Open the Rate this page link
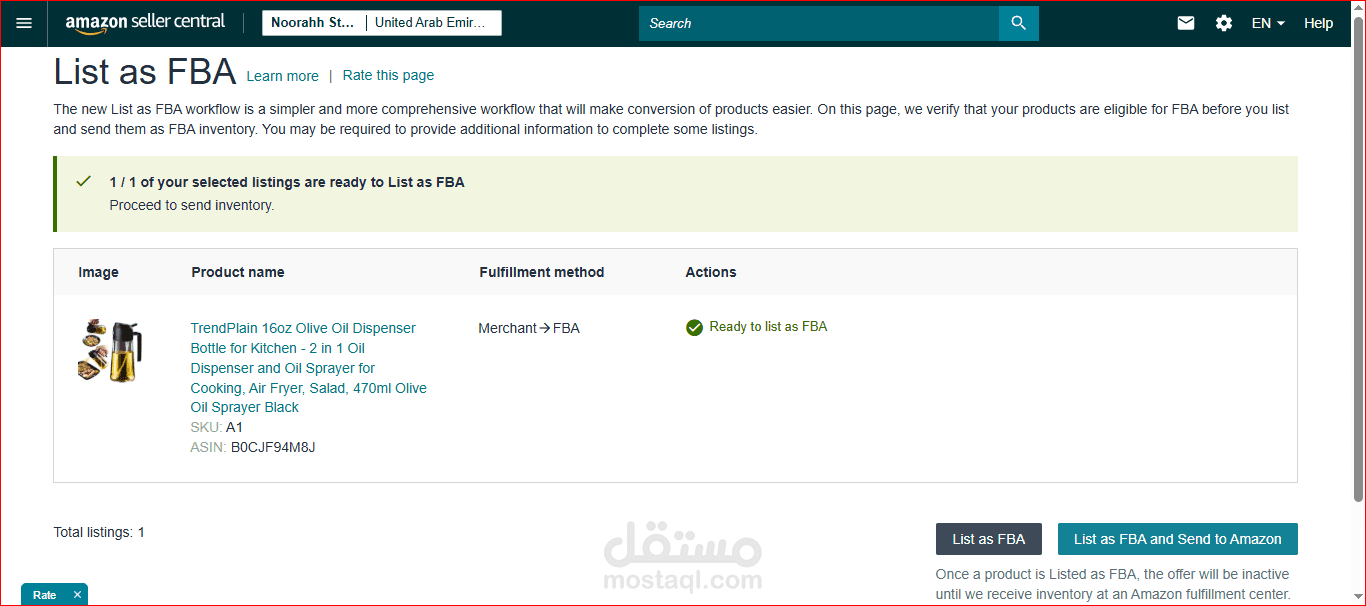The width and height of the screenshot is (1366, 606). click(x=388, y=75)
